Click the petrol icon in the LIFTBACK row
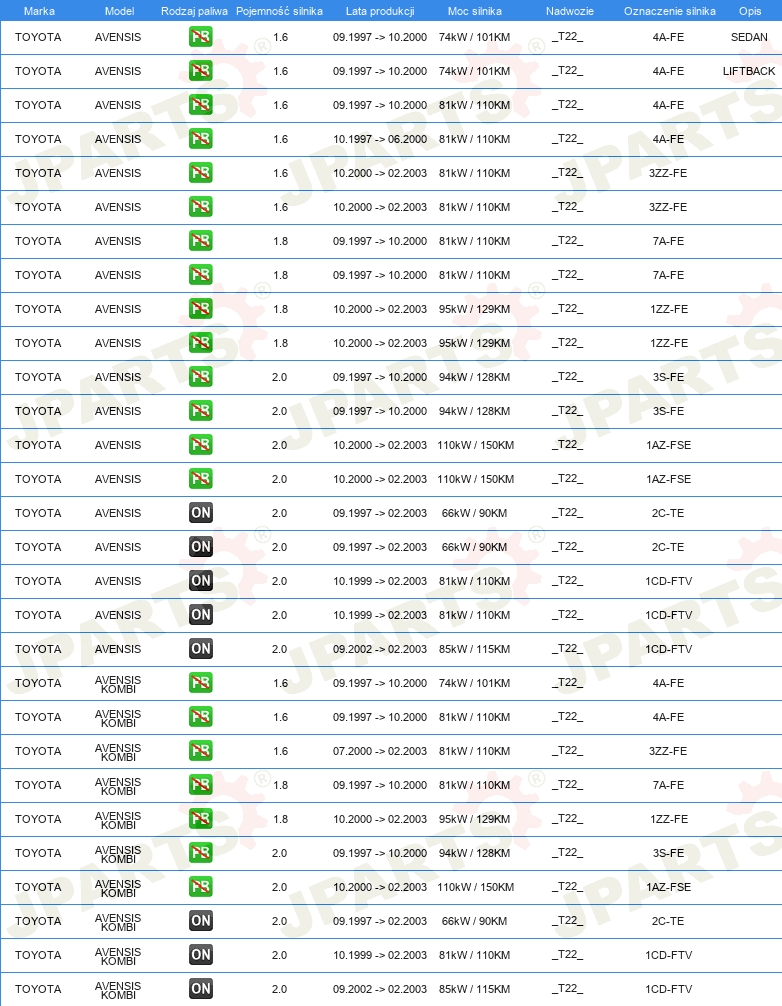This screenshot has height=1006, width=782. [x=201, y=71]
